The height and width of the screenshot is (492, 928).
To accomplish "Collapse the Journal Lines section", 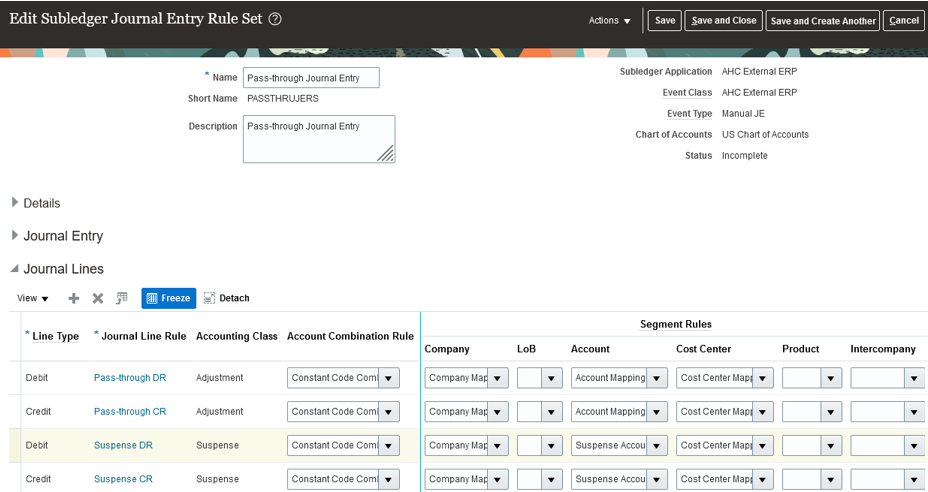I will point(15,269).
